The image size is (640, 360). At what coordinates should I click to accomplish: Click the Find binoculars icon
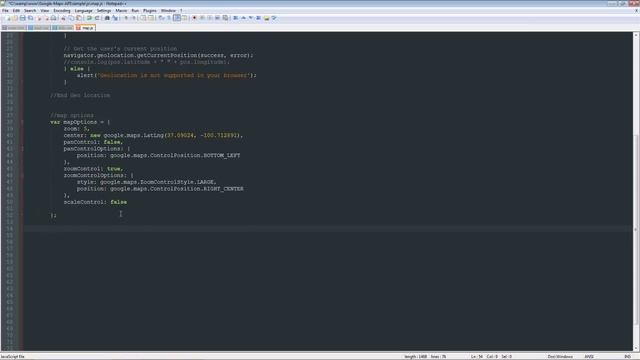107,18
